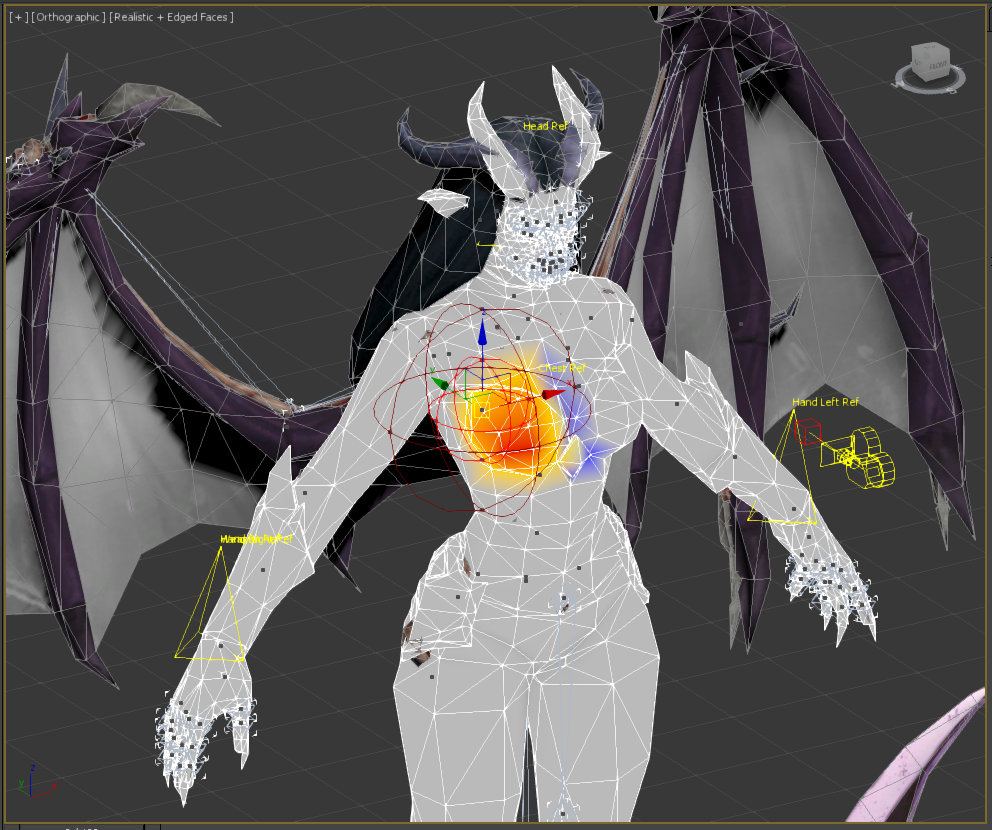Click the FRONT face of the ViewCube
Viewport: 992px width, 830px height.
tap(938, 65)
